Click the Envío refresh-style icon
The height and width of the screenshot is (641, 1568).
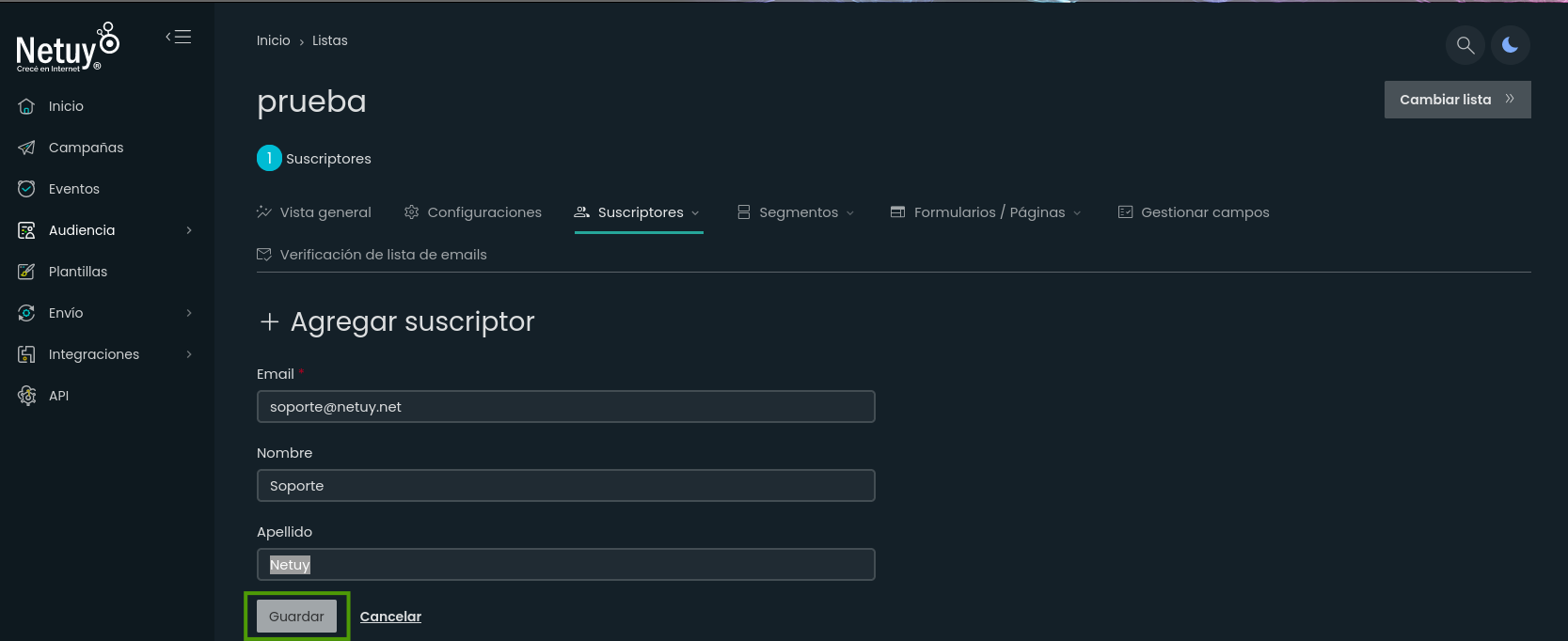(26, 313)
